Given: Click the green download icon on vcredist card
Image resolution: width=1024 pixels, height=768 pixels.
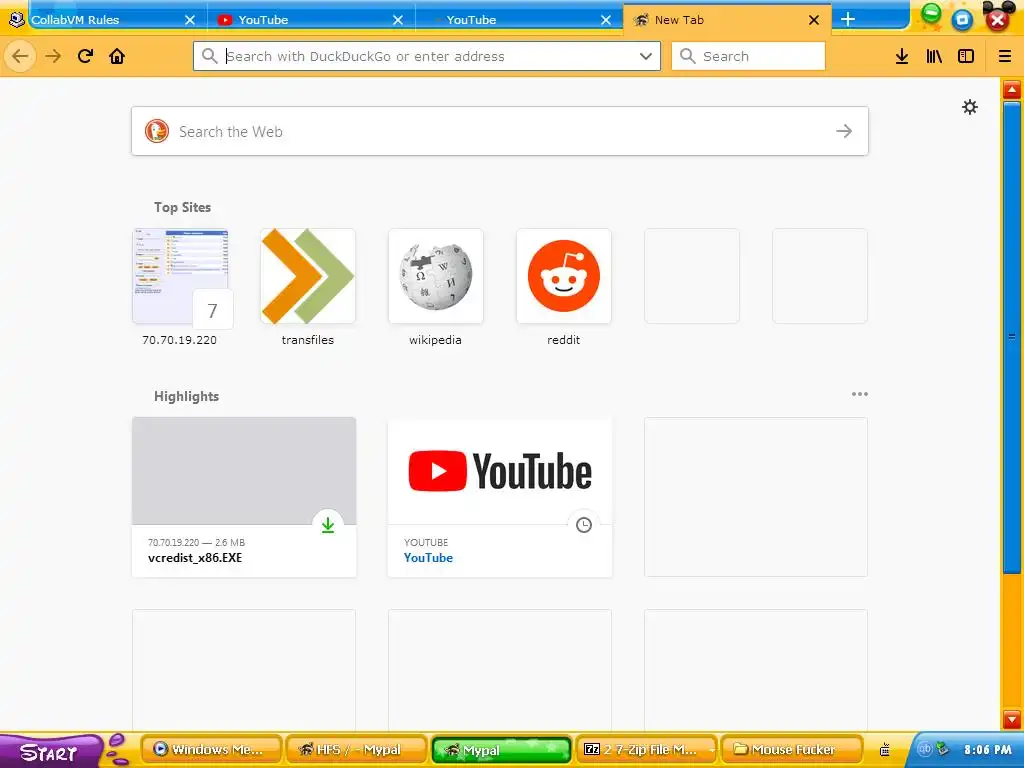Looking at the screenshot, I should coord(328,525).
